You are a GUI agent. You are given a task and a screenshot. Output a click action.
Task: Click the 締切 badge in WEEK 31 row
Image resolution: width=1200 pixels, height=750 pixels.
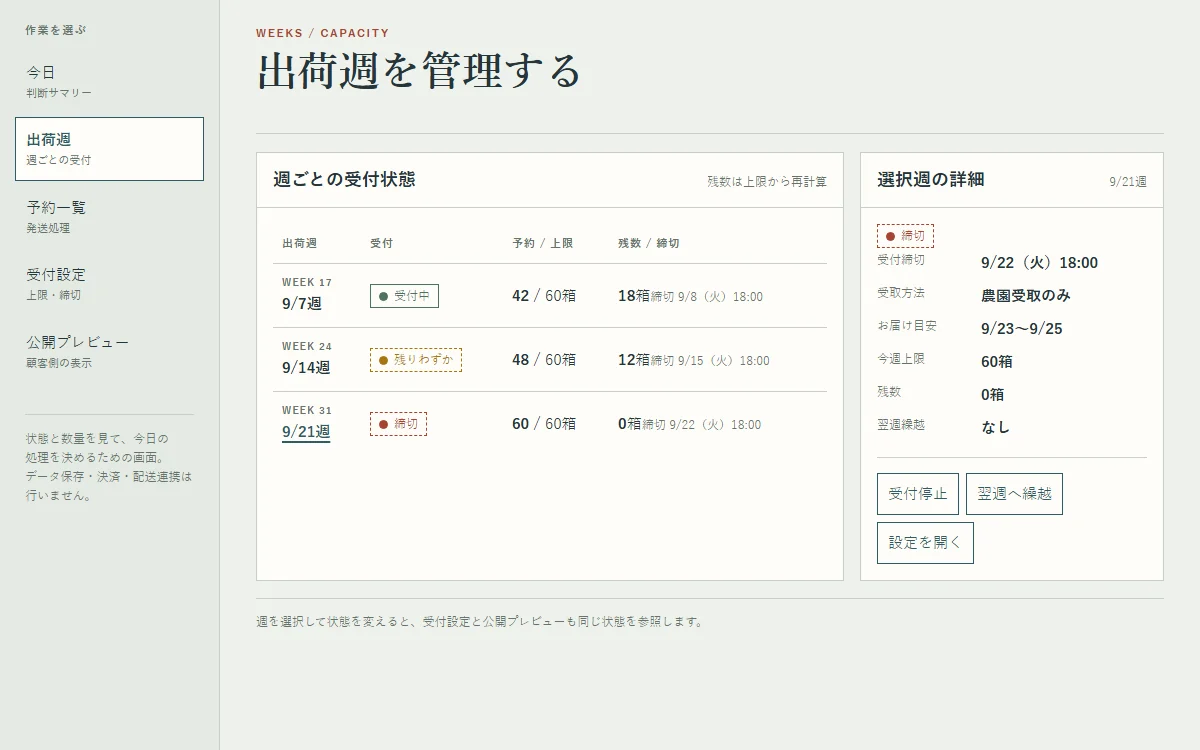tap(398, 424)
